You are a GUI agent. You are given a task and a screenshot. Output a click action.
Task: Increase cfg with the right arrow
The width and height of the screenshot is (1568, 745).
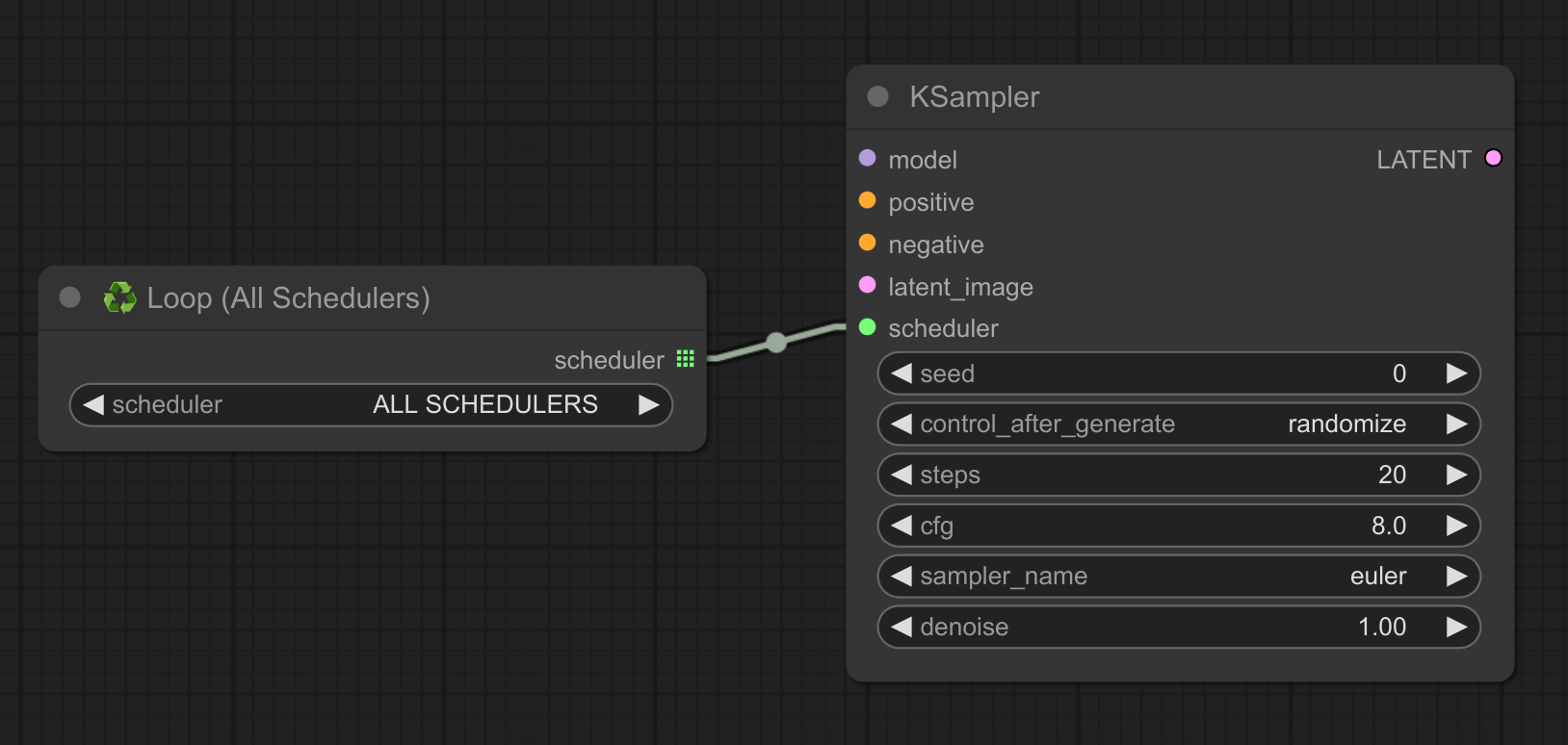(1456, 526)
